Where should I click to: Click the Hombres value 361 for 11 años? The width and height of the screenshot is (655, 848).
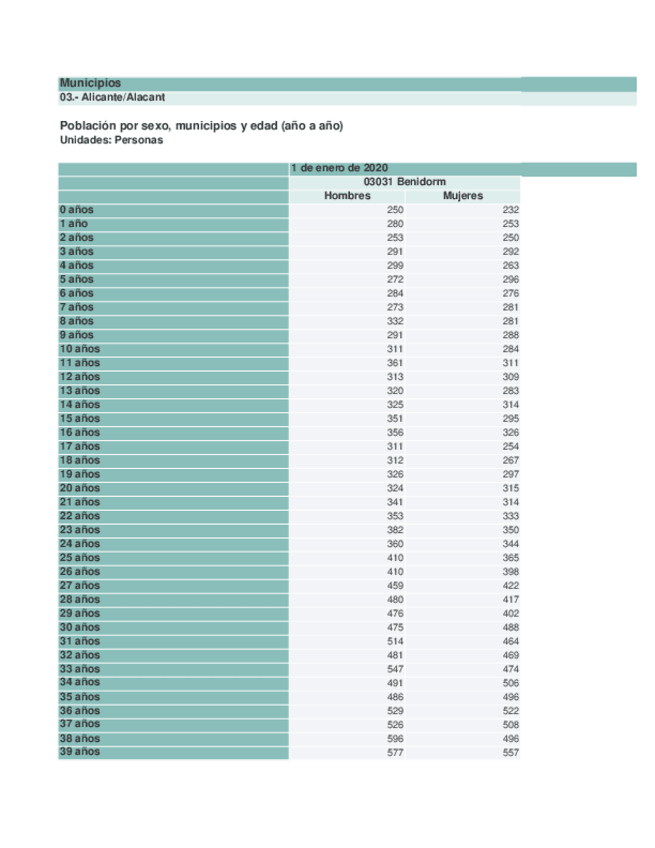(x=394, y=363)
